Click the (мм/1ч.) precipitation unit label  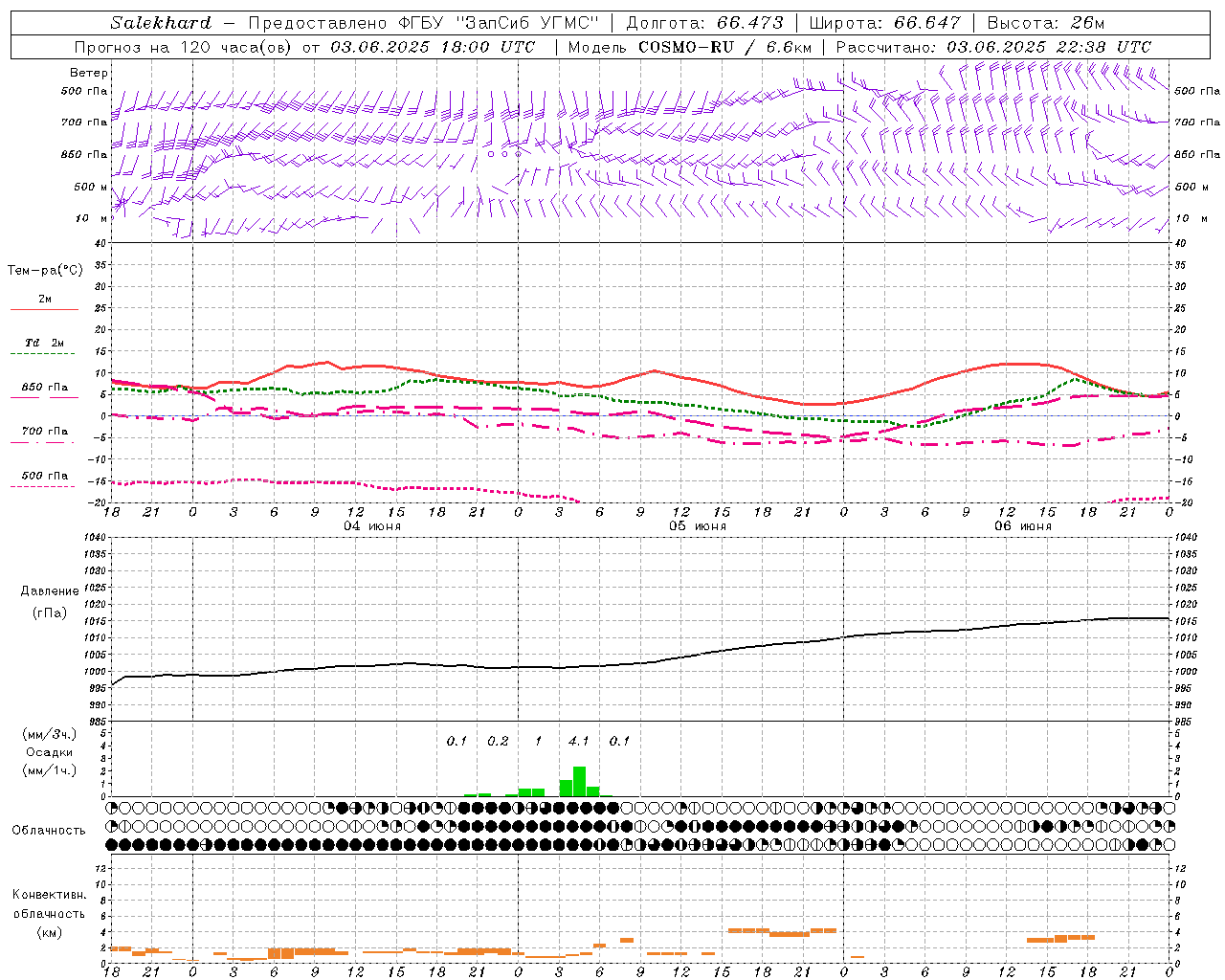pyautogui.click(x=50, y=770)
